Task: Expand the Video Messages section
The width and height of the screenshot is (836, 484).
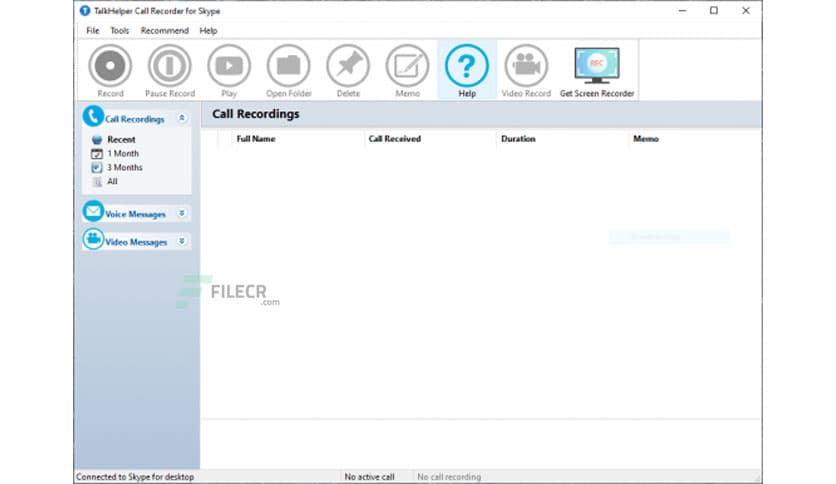Action: (182, 241)
